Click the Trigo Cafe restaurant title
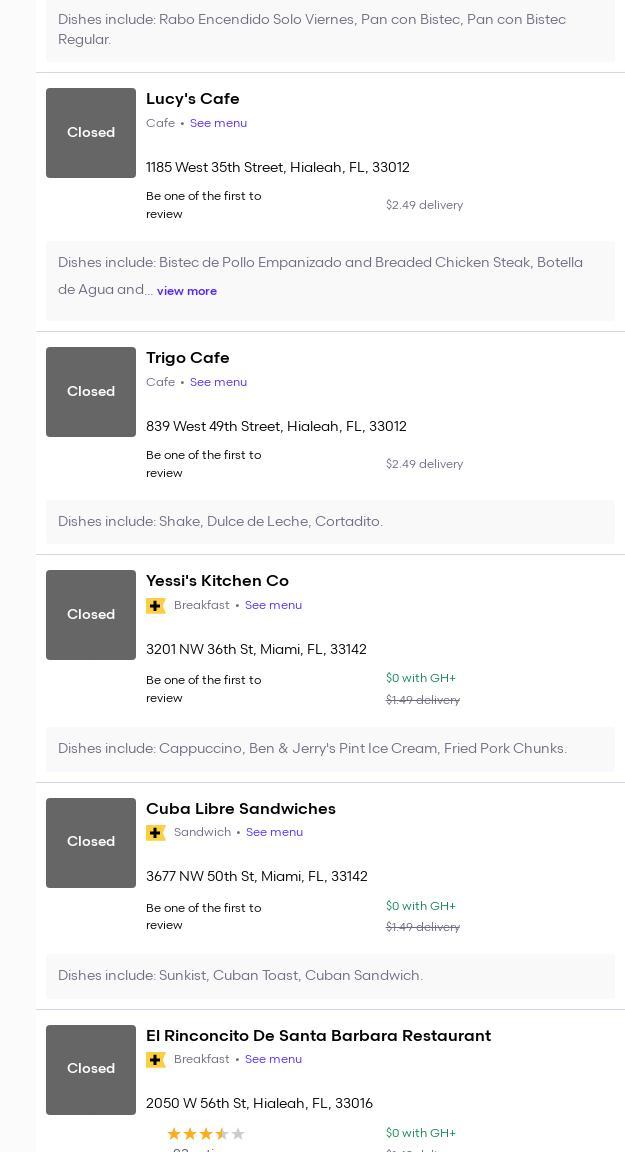625x1152 pixels. (x=188, y=358)
